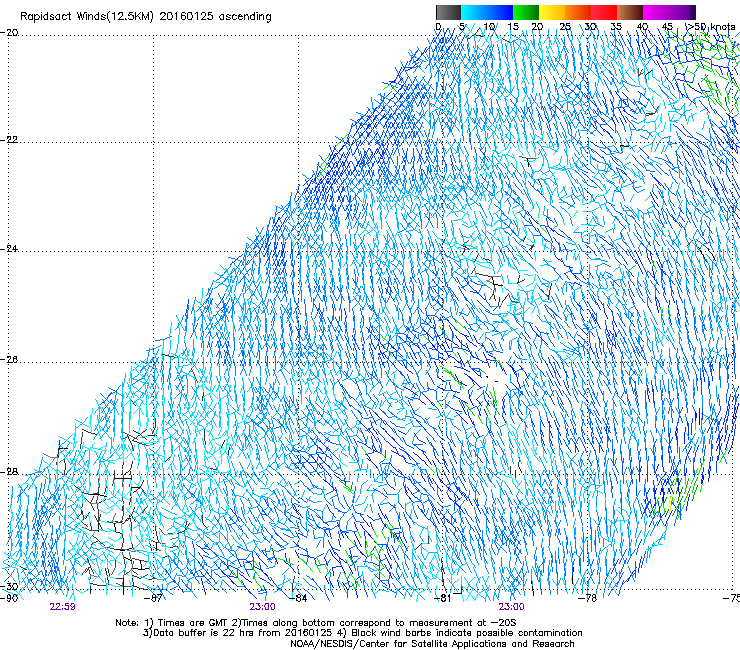Select the orange 25-30 knots swatch

coord(578,12)
